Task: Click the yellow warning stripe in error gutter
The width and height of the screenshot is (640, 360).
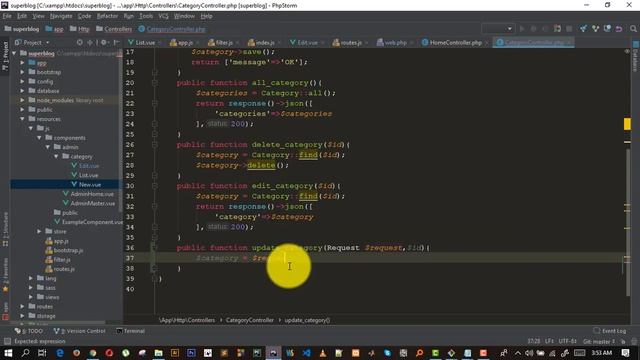Action: (627, 124)
